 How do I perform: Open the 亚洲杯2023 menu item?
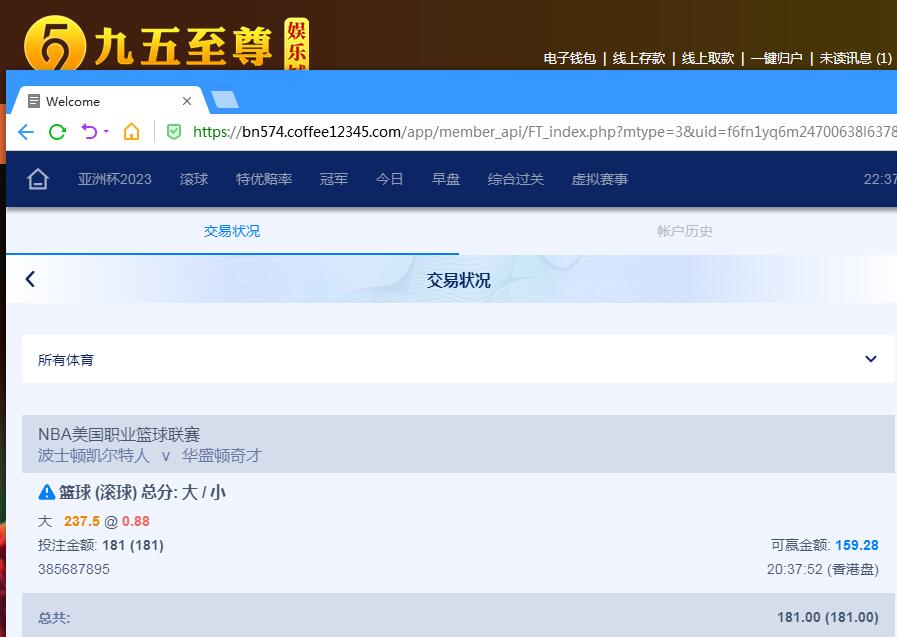115,179
